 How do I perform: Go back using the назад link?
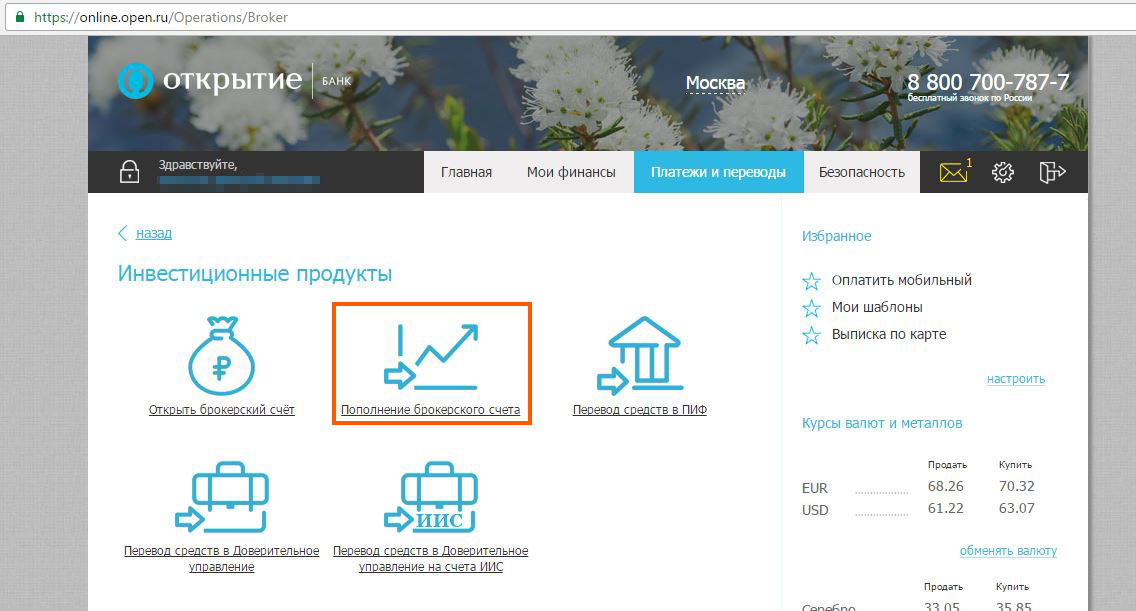(x=153, y=233)
